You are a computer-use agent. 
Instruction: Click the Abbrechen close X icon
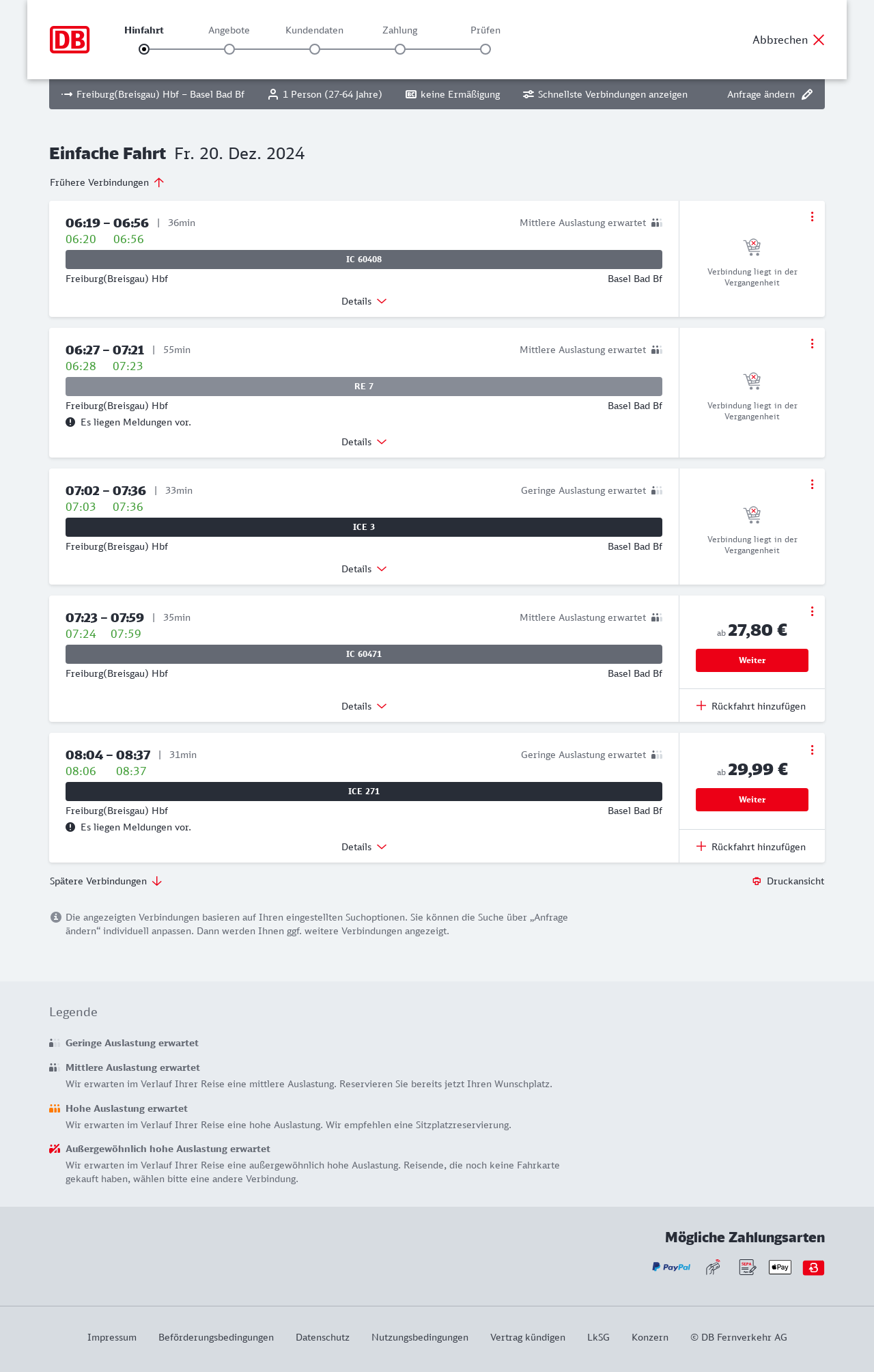tap(819, 40)
